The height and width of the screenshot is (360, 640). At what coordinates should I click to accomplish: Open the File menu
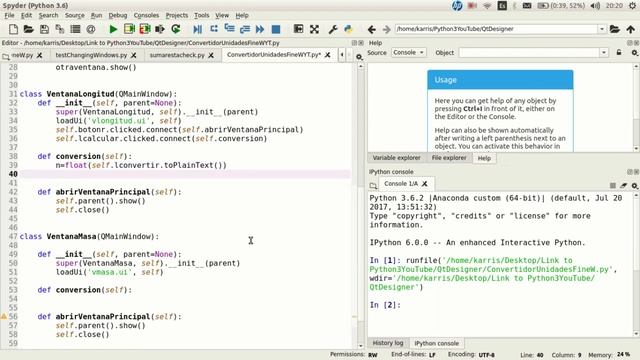pos(9,16)
